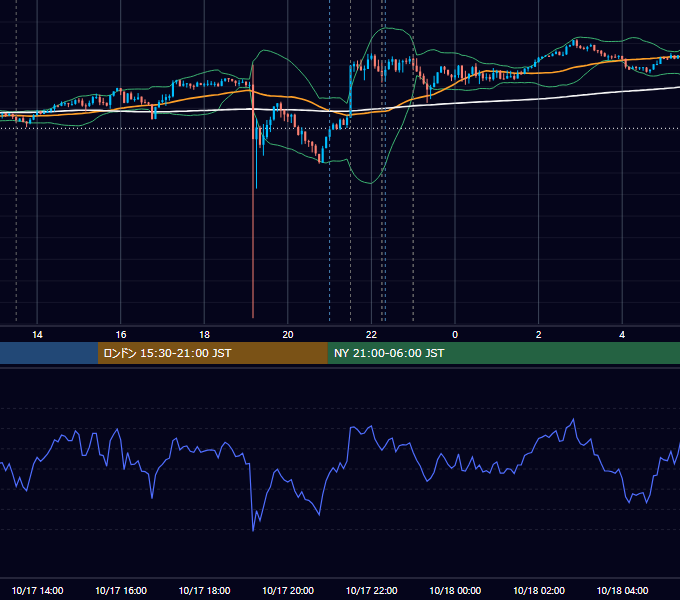Click the 22 hour label on upper axis
Image resolution: width=680 pixels, height=600 pixels.
tap(371, 335)
